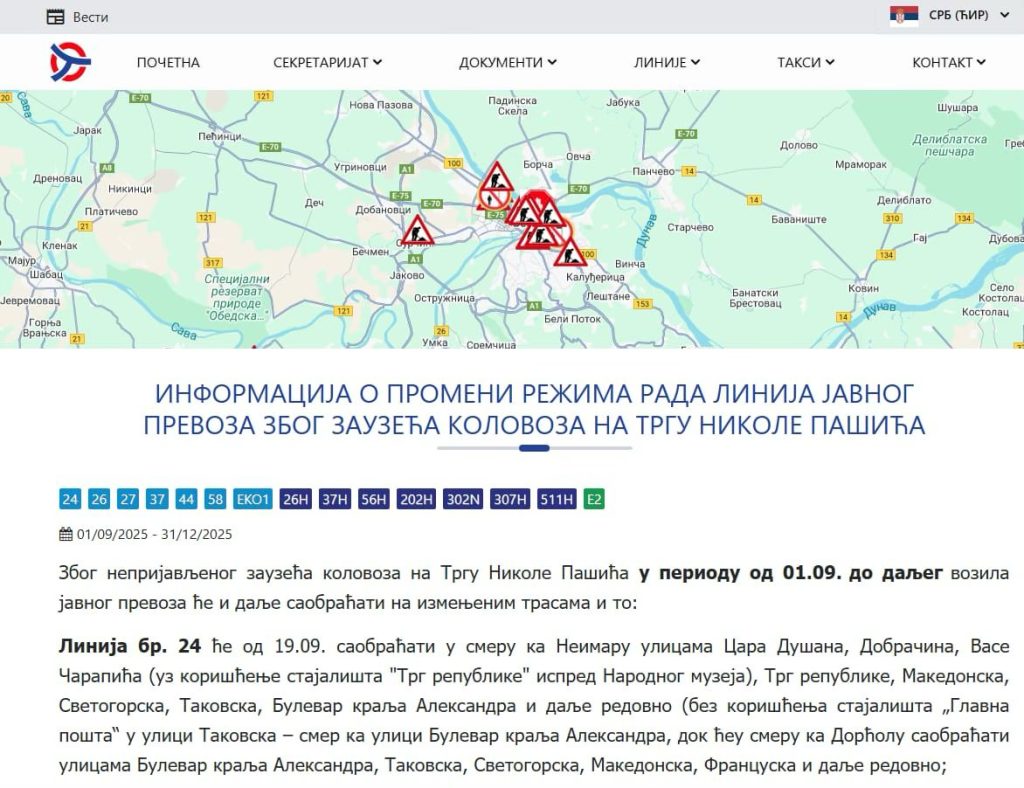Select the roadworks marker near Сурчин
This screenshot has width=1024, height=788.
417,231
